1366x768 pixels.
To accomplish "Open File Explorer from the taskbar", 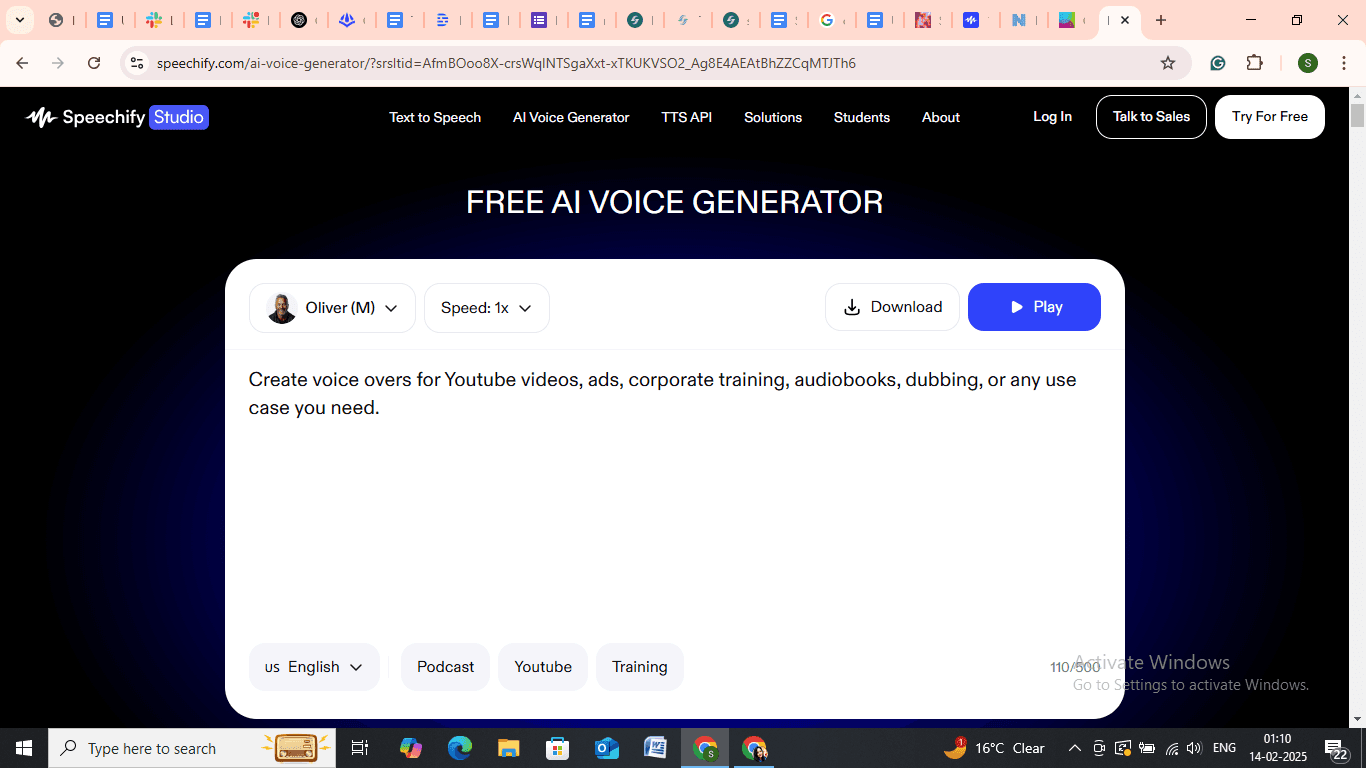I will pyautogui.click(x=509, y=748).
